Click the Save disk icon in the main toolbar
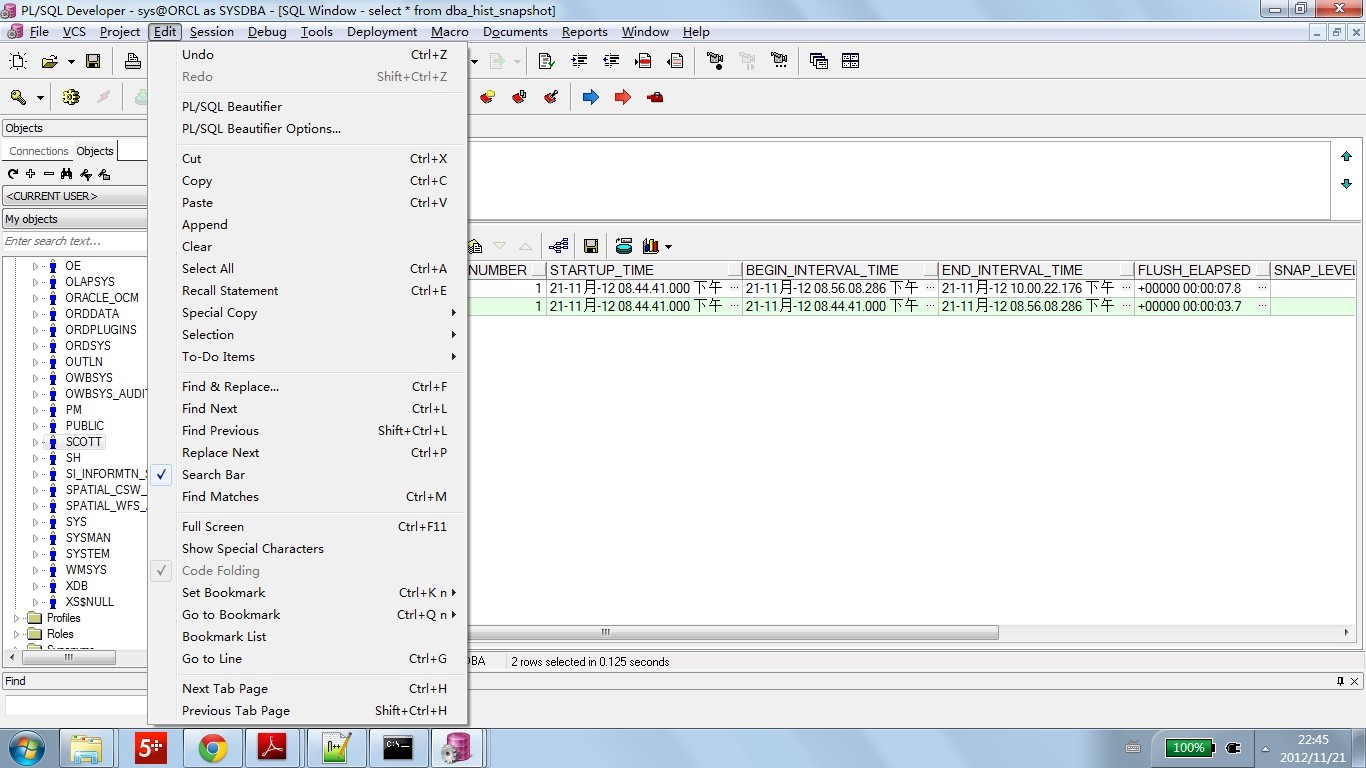 coord(93,62)
